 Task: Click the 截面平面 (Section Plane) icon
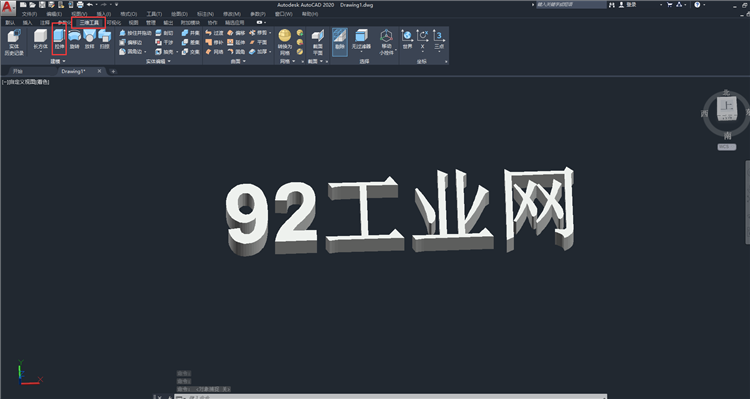coord(318,42)
